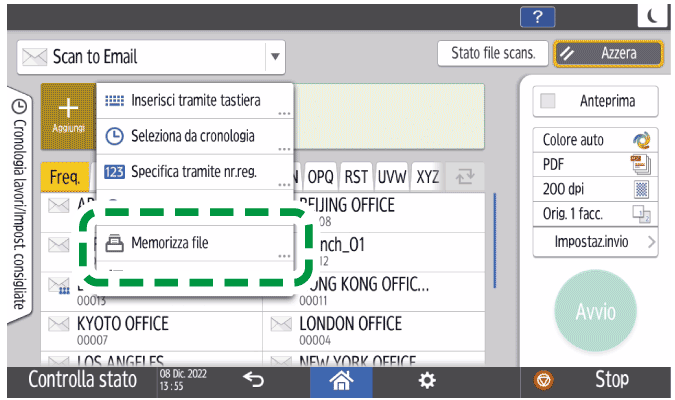Screen dimensions: 675x400
Task: Open the help question mark button
Action: 537,17
